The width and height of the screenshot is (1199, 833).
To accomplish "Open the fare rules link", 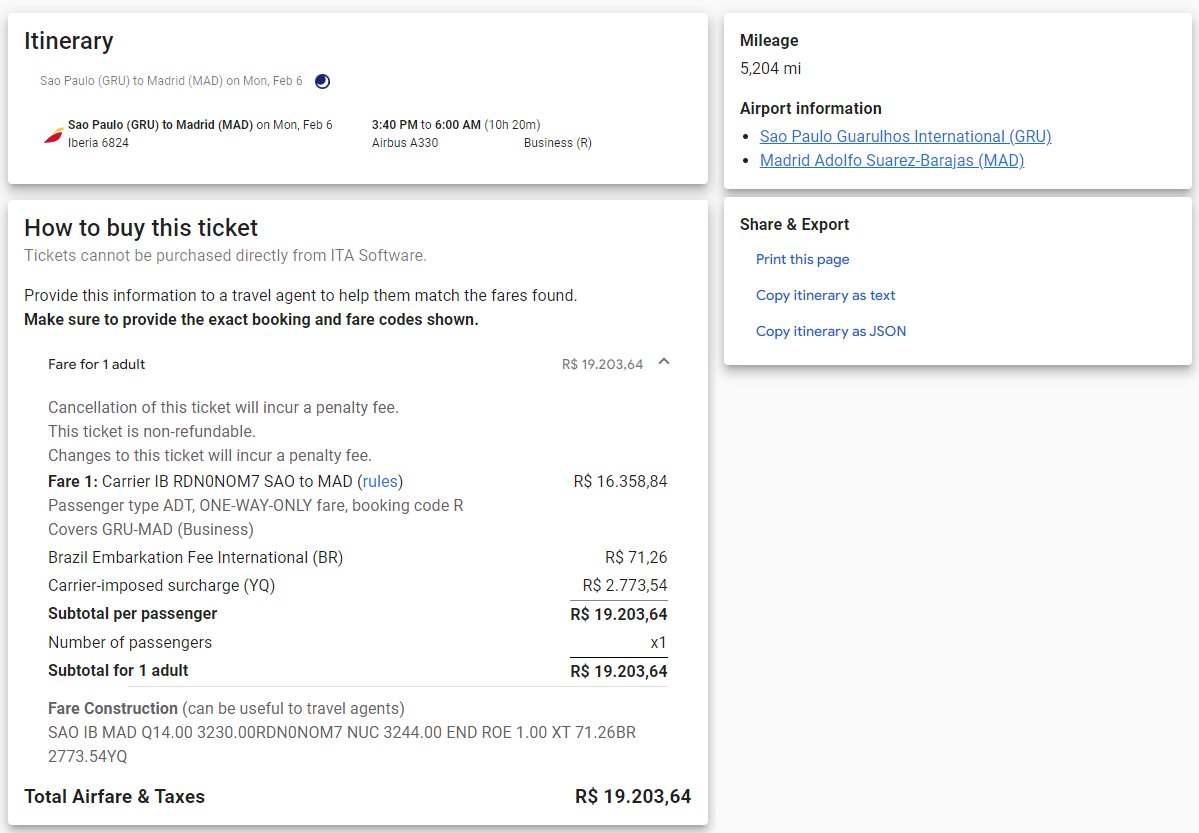I will (x=380, y=481).
